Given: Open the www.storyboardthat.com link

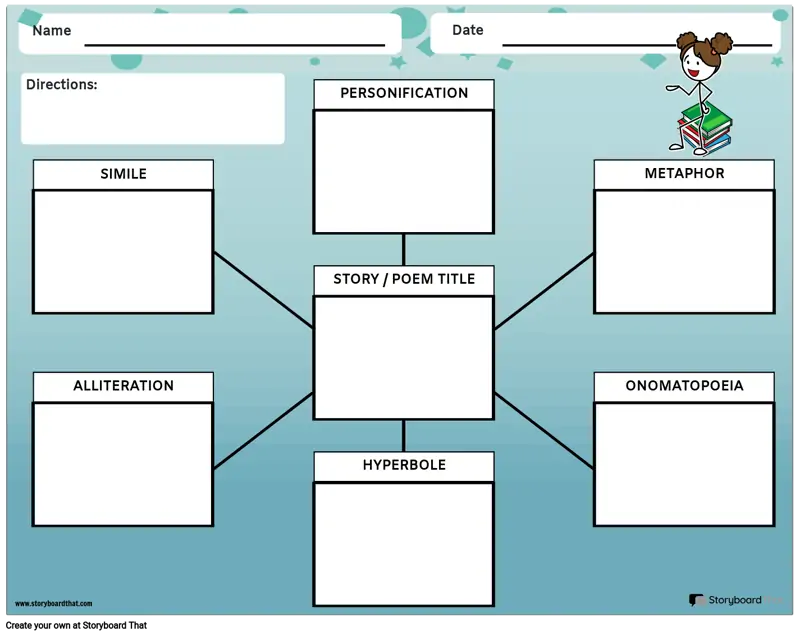Looking at the screenshot, I should coord(54,603).
